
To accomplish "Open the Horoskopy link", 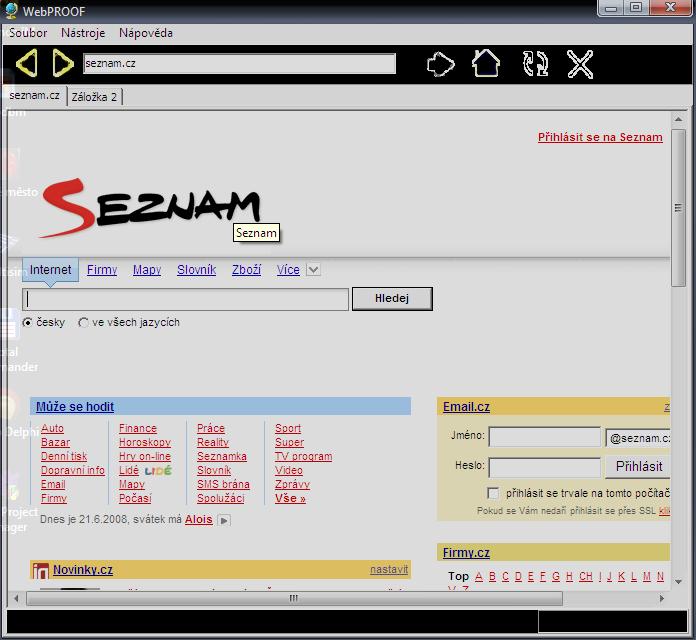I will (x=145, y=442).
